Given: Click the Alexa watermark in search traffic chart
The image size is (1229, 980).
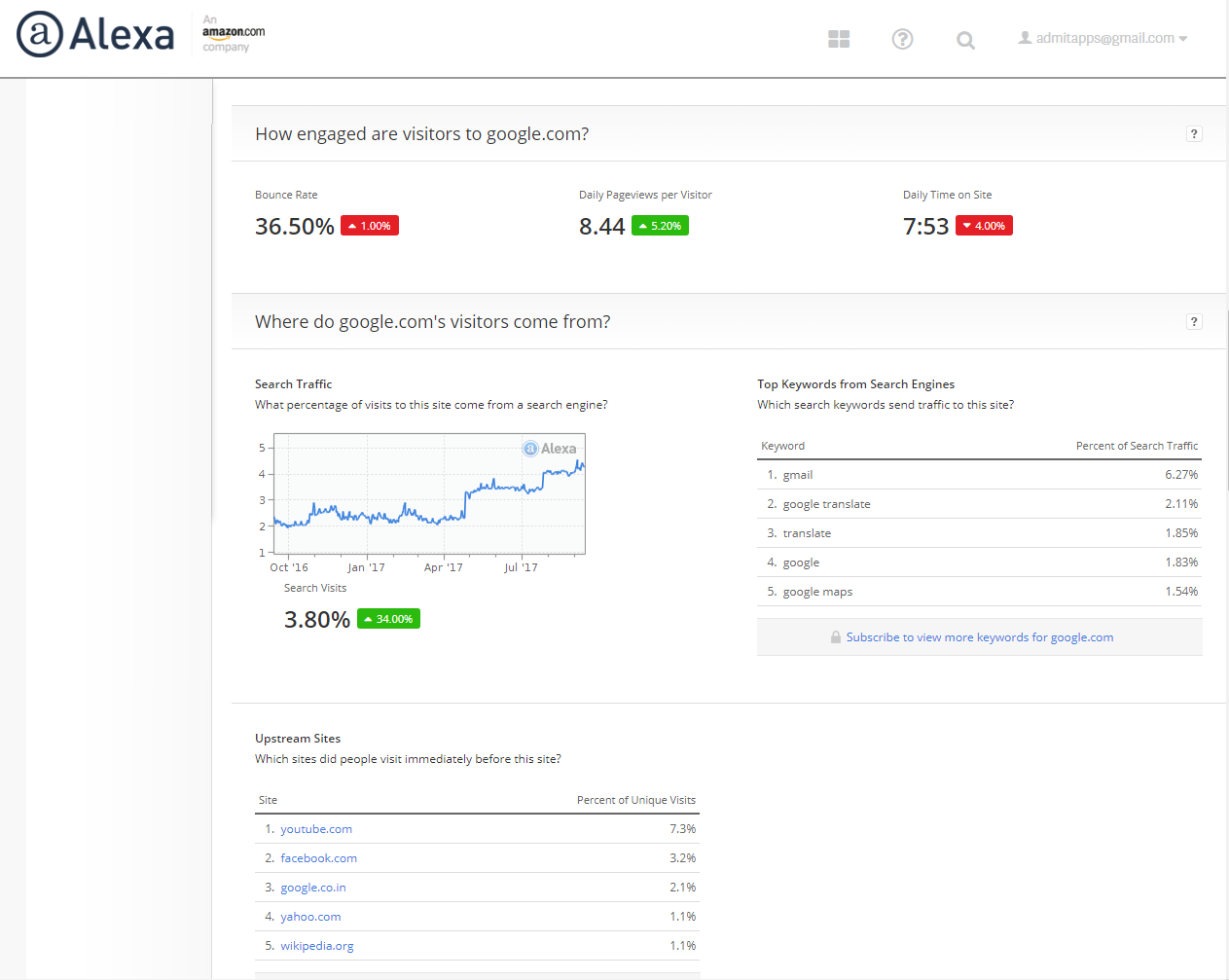Looking at the screenshot, I should [x=550, y=449].
